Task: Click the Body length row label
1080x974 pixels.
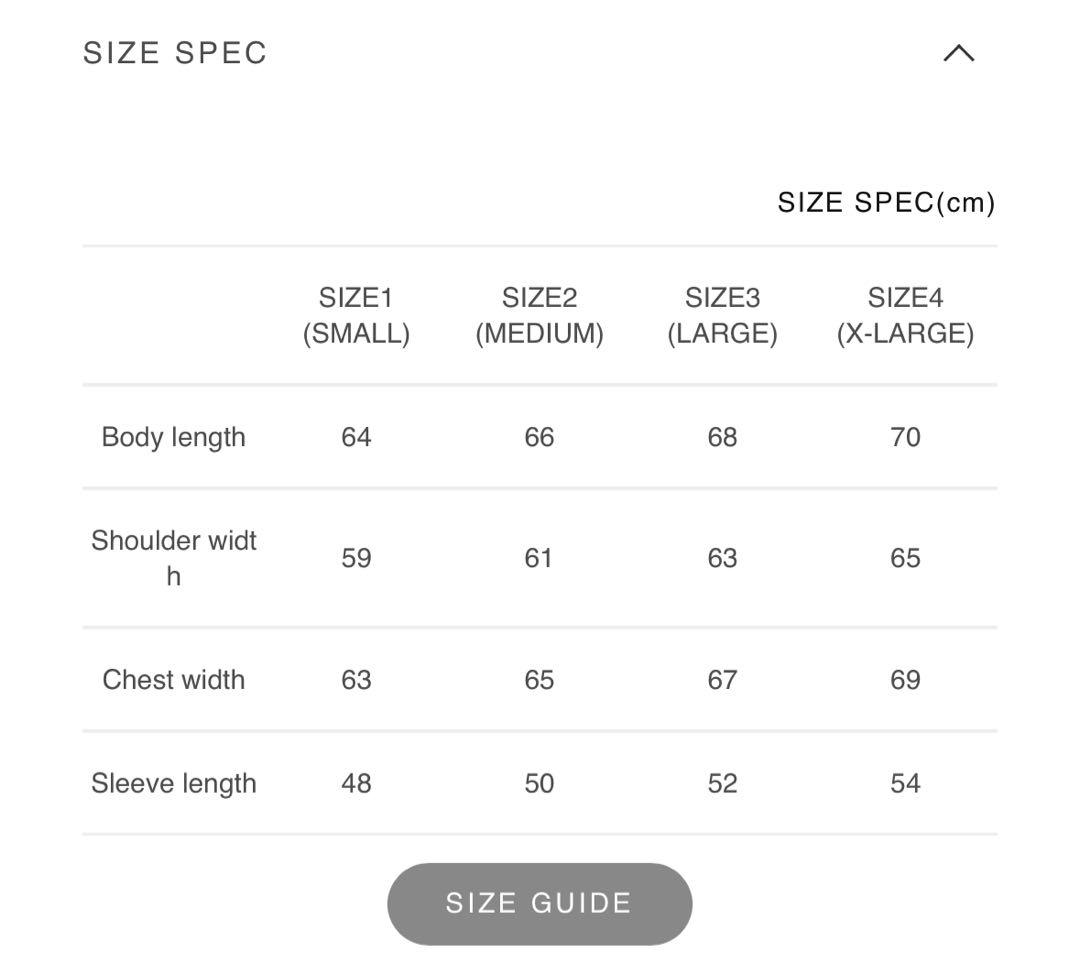Action: point(173,437)
